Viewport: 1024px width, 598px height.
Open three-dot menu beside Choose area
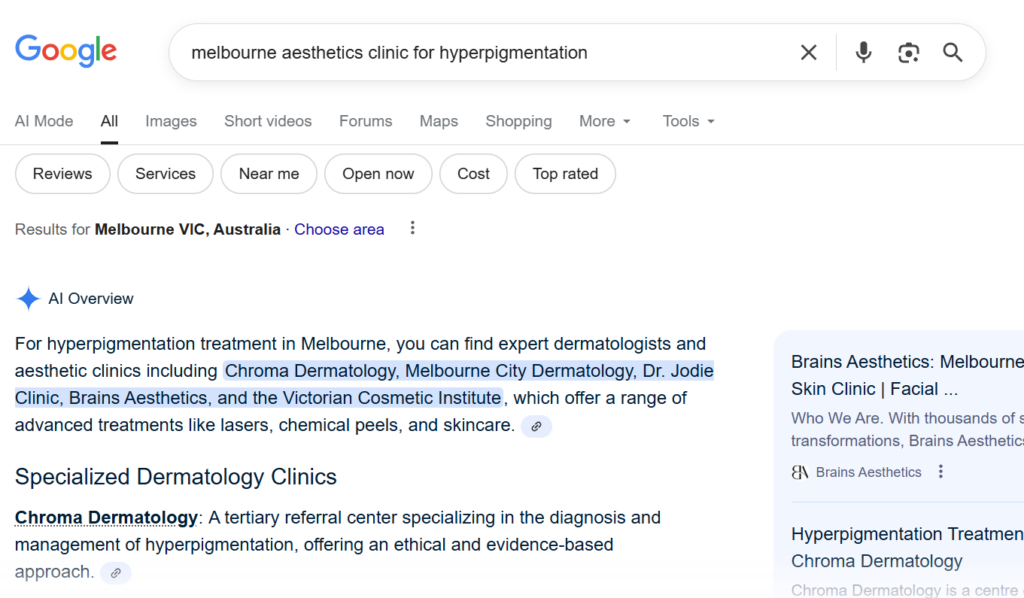click(x=412, y=229)
